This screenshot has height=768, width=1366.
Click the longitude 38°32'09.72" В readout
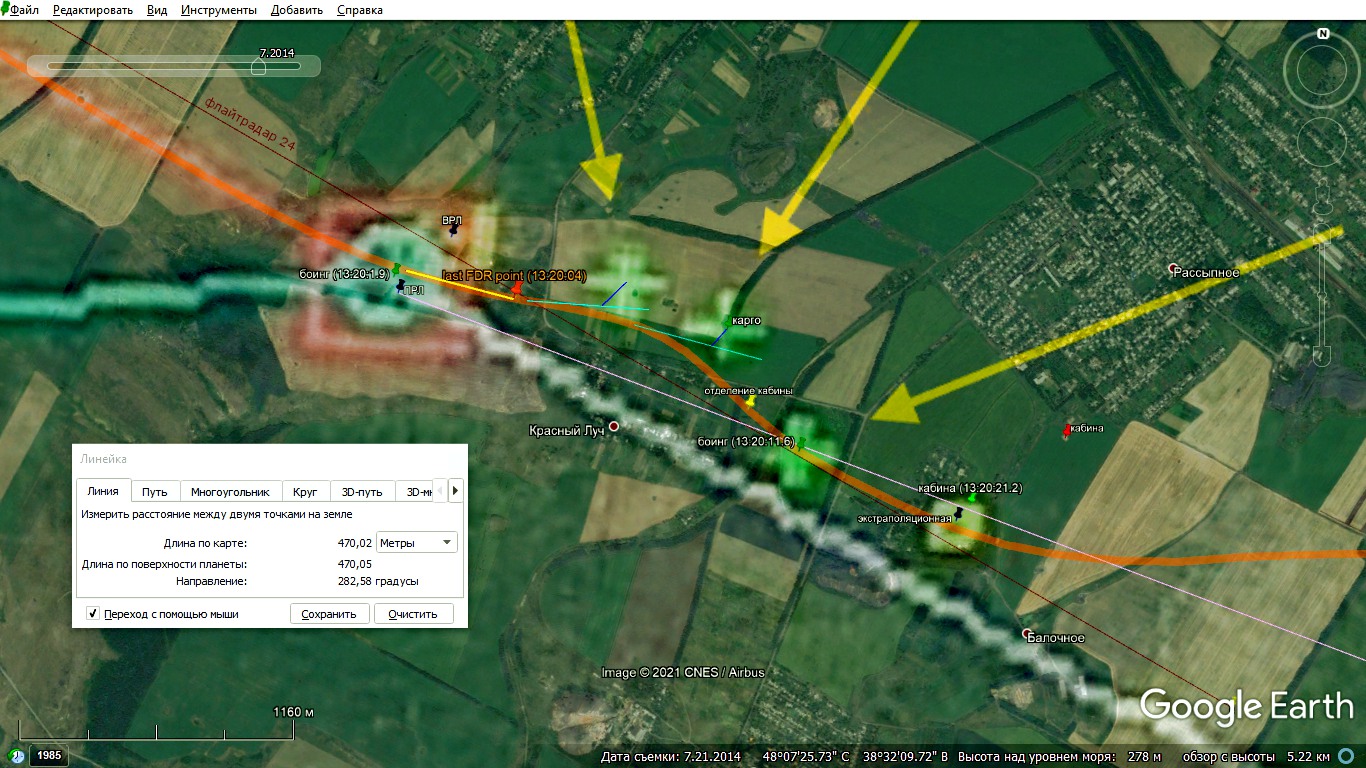tap(906, 756)
